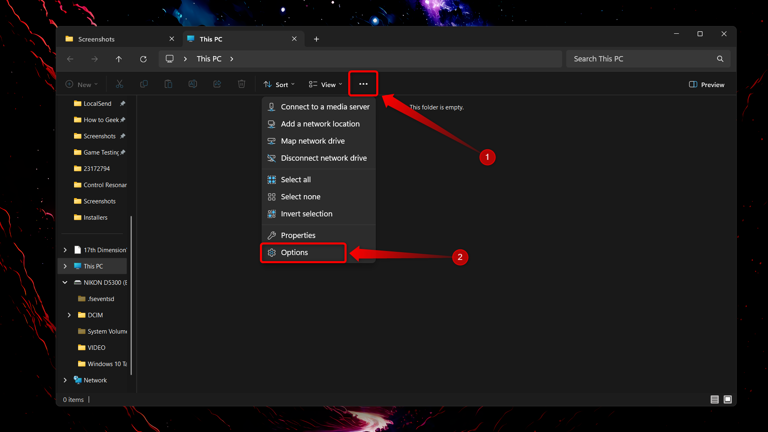Click the Cut scissors icon in toolbar
768x432 pixels.
tap(120, 84)
